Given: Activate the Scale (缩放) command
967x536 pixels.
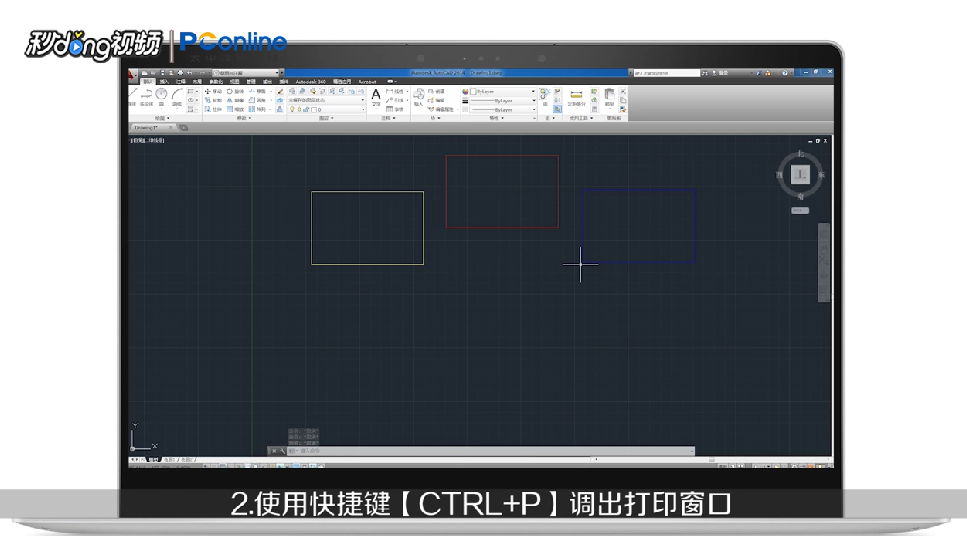Looking at the screenshot, I should [x=235, y=109].
